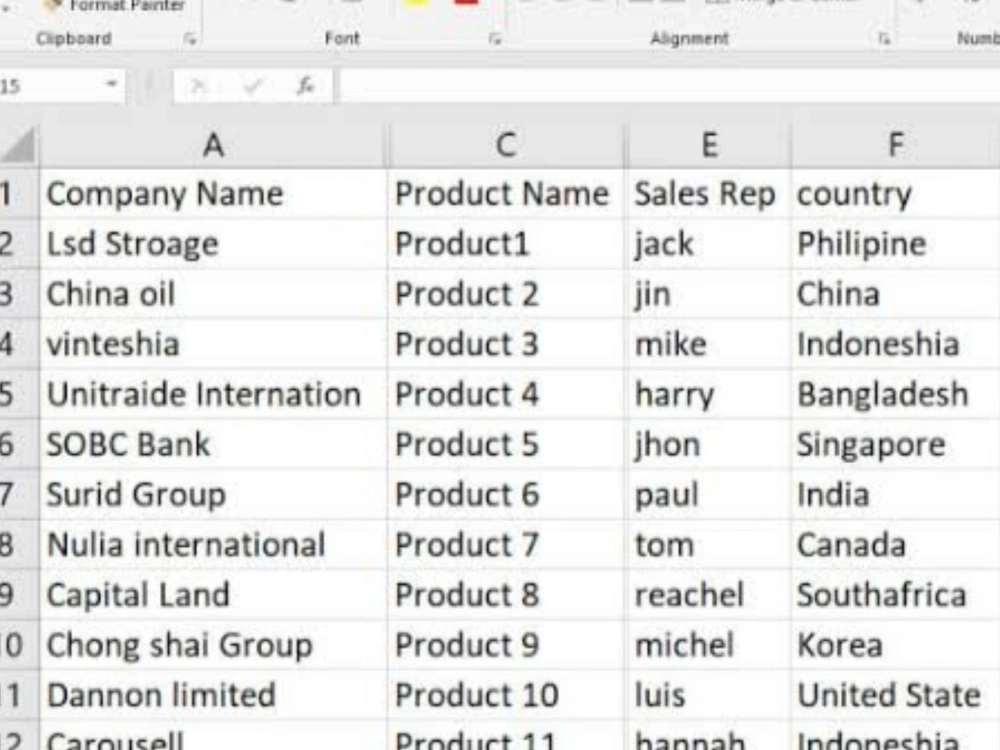The height and width of the screenshot is (750, 1000).
Task: Open the Alignment settings dialog launcher
Action: coord(884,40)
